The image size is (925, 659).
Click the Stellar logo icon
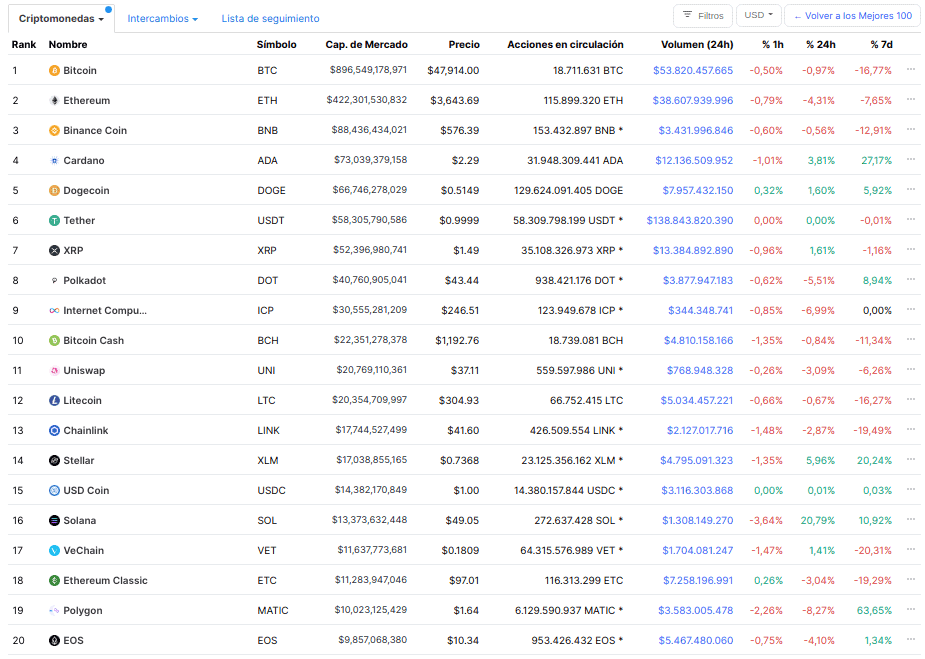click(x=54, y=461)
